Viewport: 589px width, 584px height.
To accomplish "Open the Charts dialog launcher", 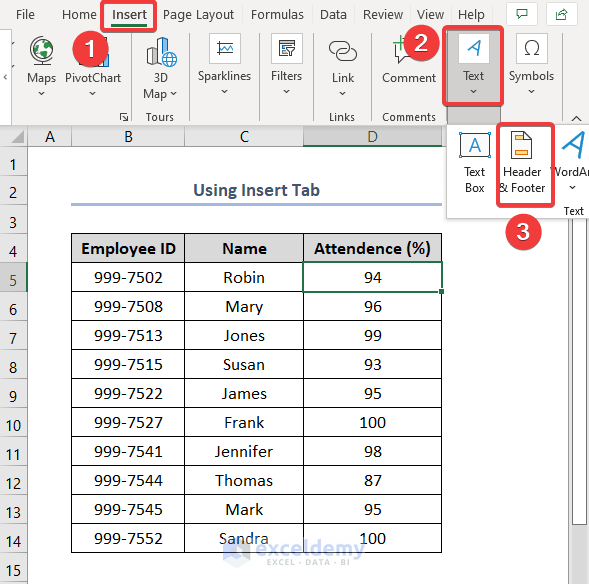I will click(124, 117).
